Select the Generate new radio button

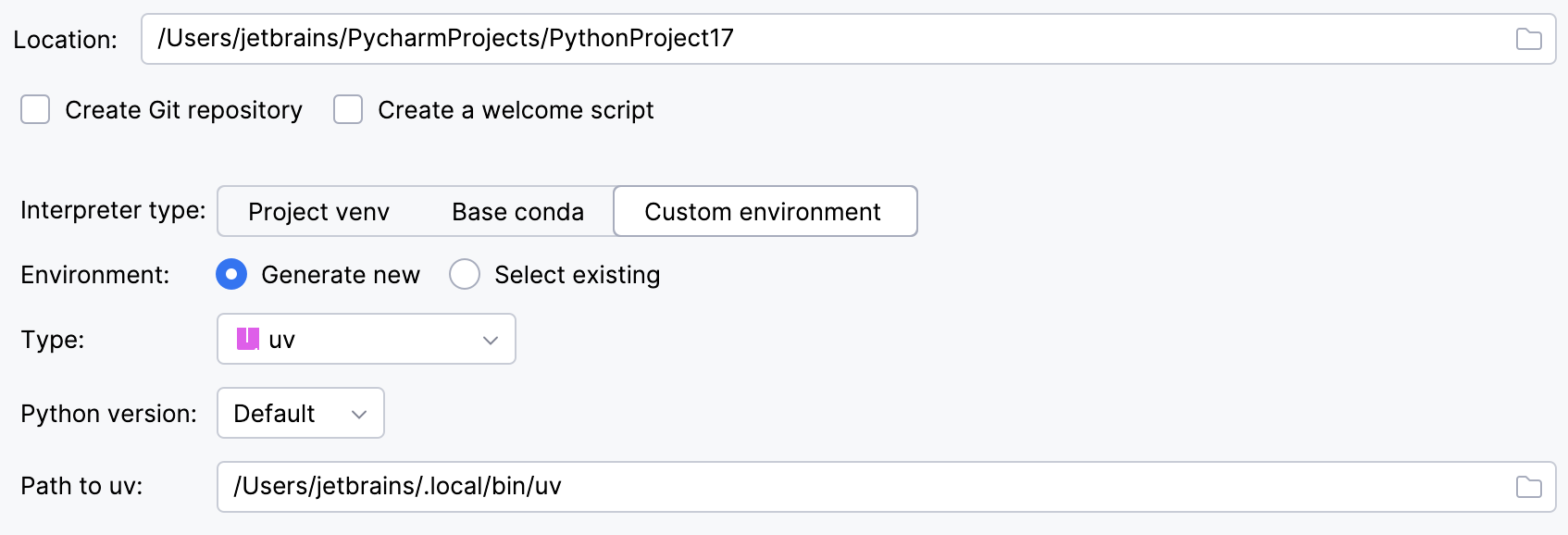231,274
